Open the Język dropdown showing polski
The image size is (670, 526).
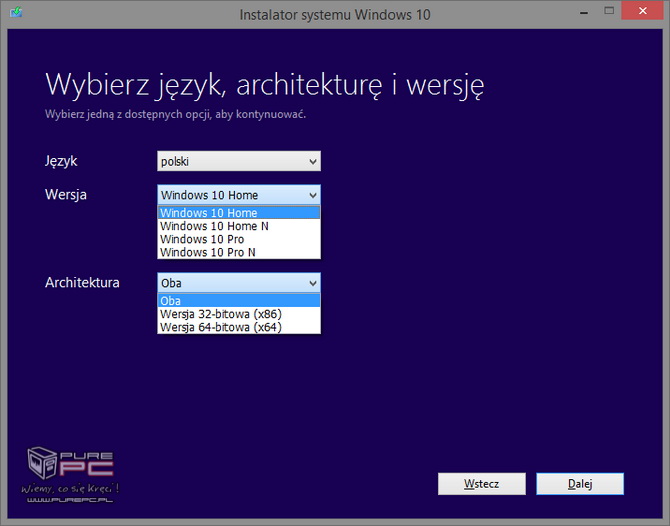pos(239,161)
